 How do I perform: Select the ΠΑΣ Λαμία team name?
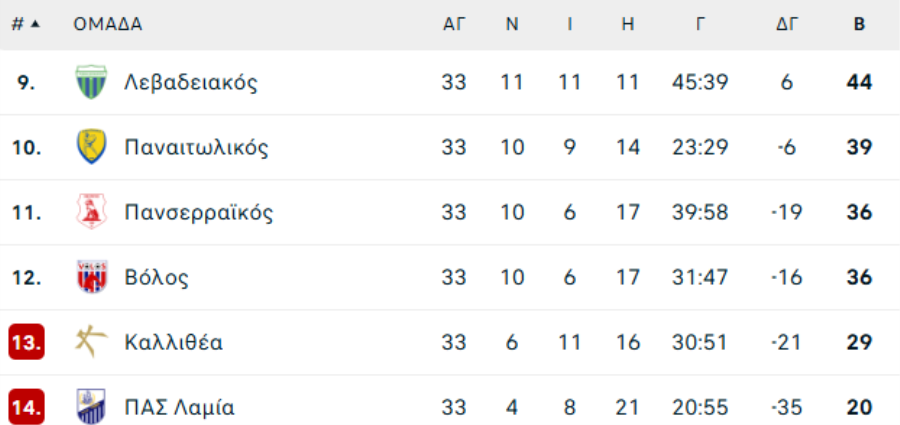coord(180,408)
